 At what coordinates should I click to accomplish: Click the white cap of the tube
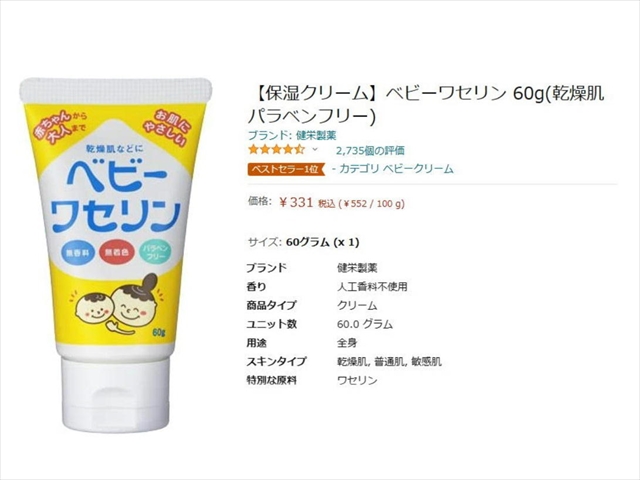pyautogui.click(x=116, y=395)
